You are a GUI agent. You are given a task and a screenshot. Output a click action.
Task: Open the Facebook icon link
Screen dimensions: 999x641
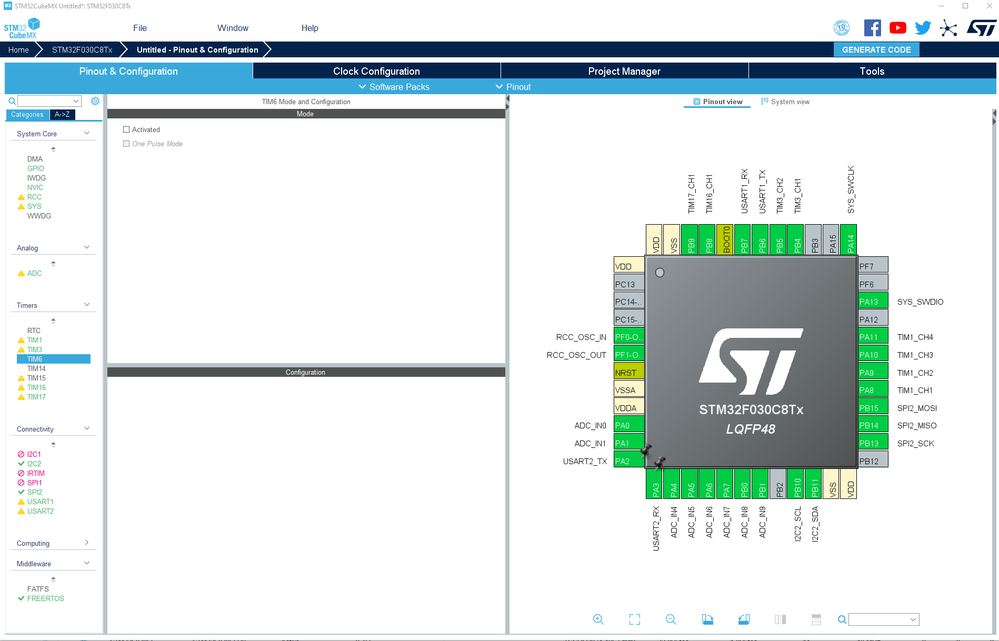click(872, 27)
